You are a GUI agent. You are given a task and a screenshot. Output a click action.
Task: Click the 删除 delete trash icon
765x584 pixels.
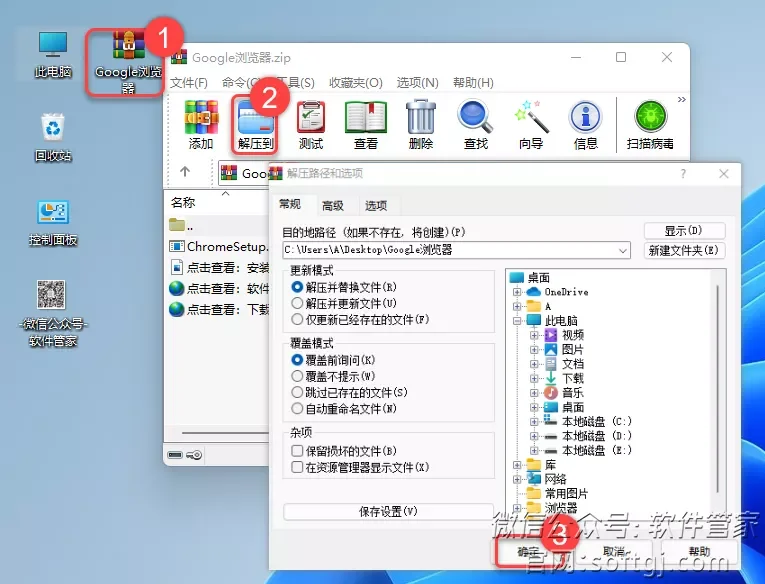pyautogui.click(x=421, y=125)
